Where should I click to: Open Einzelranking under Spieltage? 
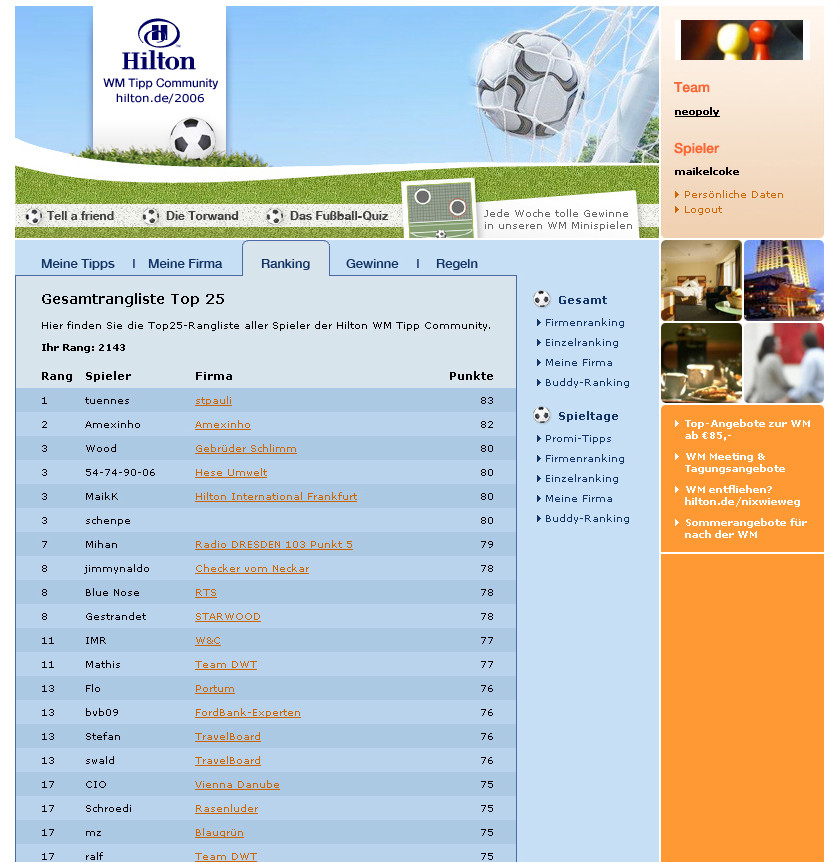(582, 478)
